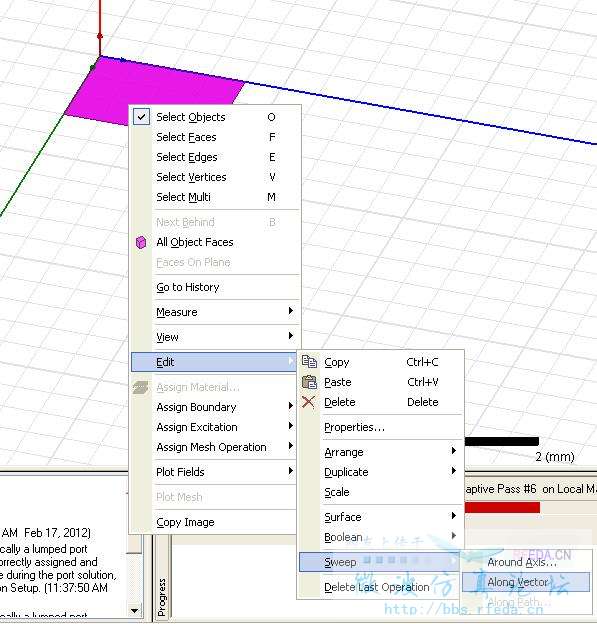Click the message log scroll down arrow

[x=135, y=610]
